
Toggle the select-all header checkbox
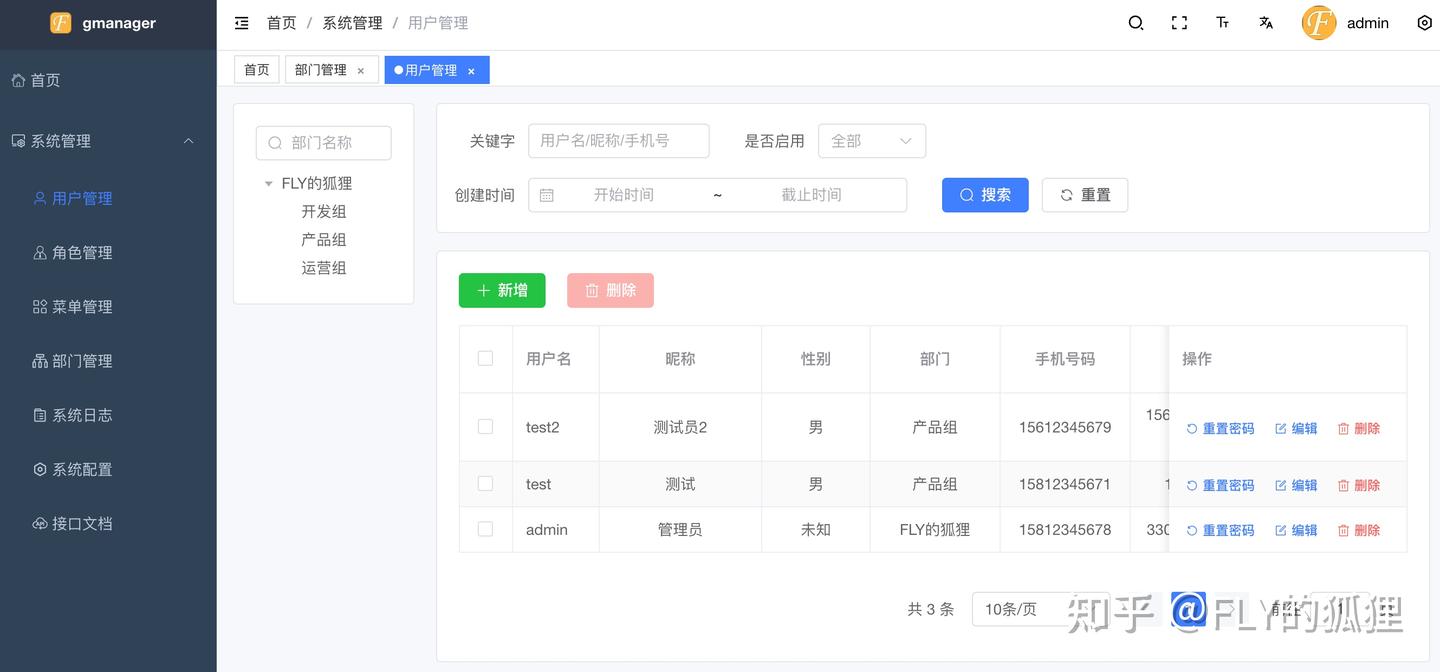[485, 358]
